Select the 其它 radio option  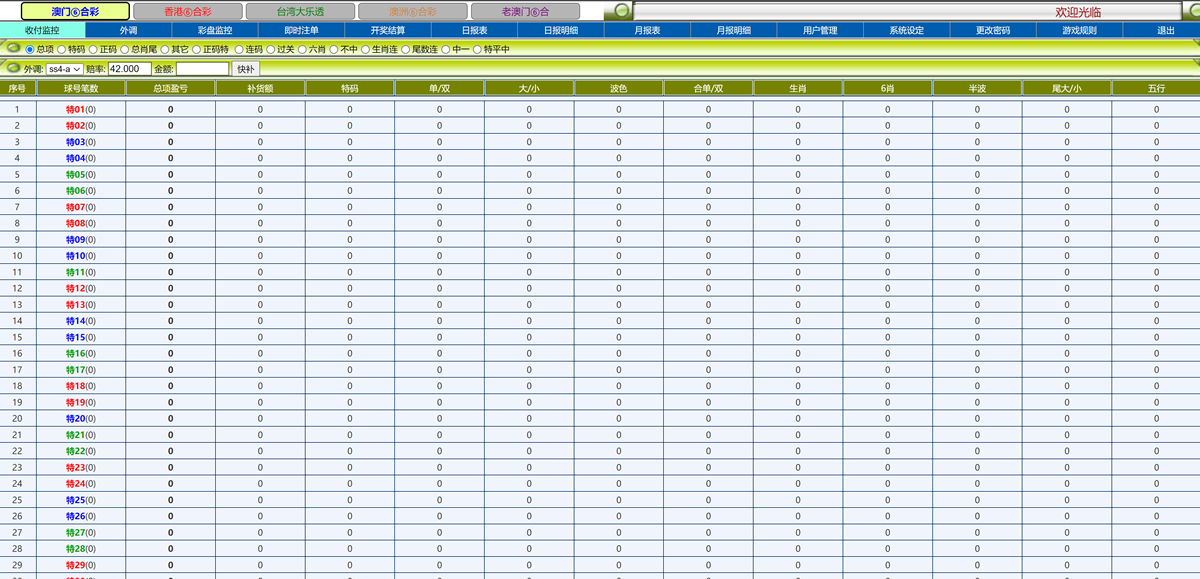(x=165, y=48)
